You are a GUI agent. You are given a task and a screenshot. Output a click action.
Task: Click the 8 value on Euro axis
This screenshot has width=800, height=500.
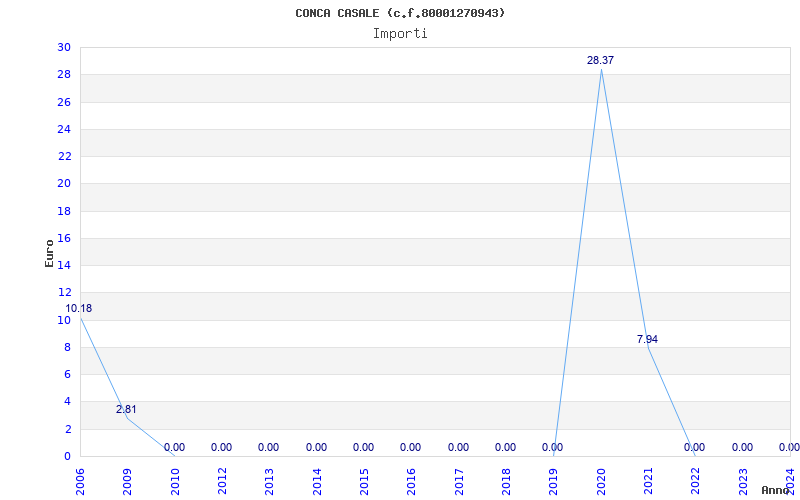click(67, 347)
